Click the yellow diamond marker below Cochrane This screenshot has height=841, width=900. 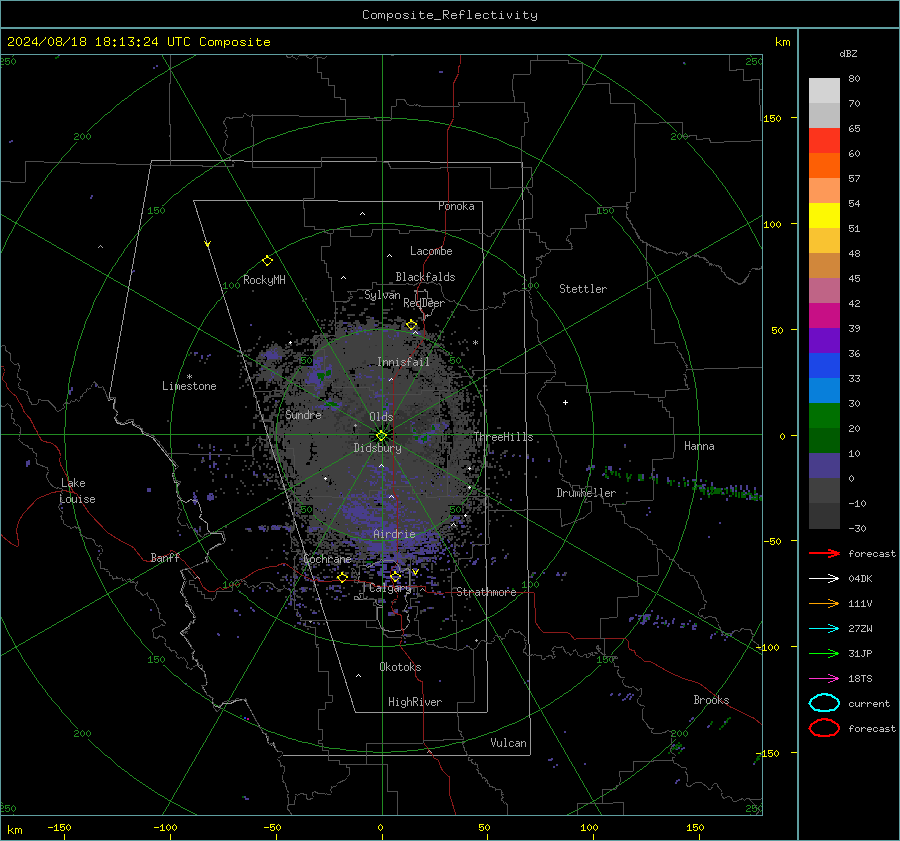[x=343, y=577]
